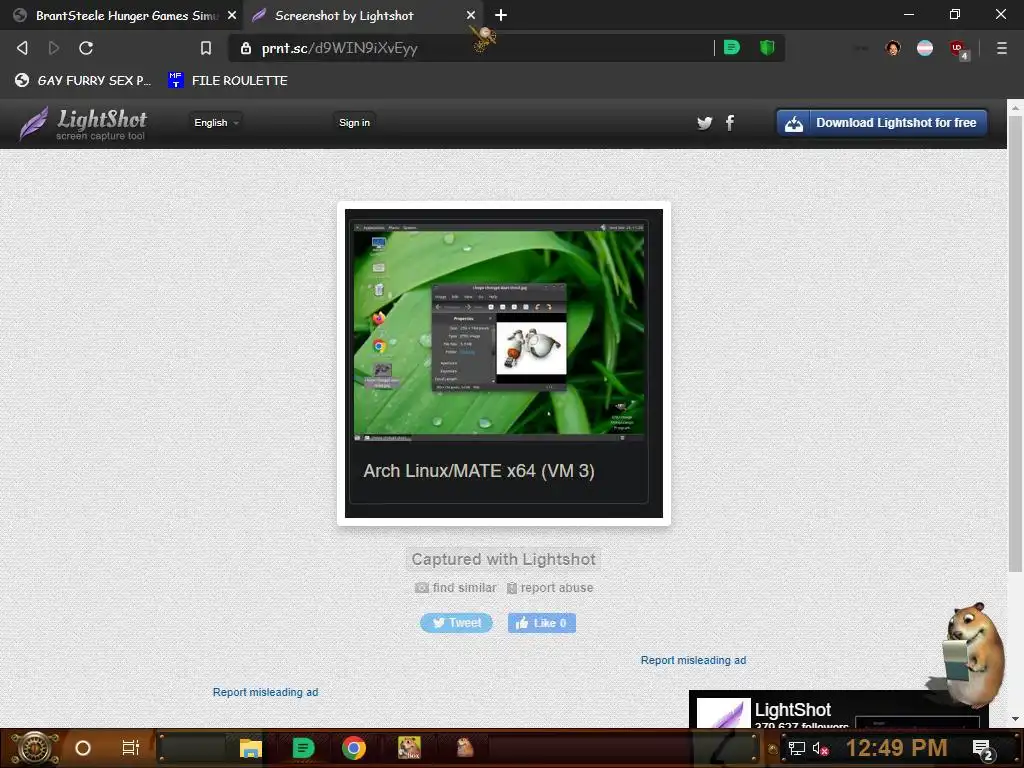The width and height of the screenshot is (1024, 768).
Task: Click the network tray icon
Action: [796, 748]
